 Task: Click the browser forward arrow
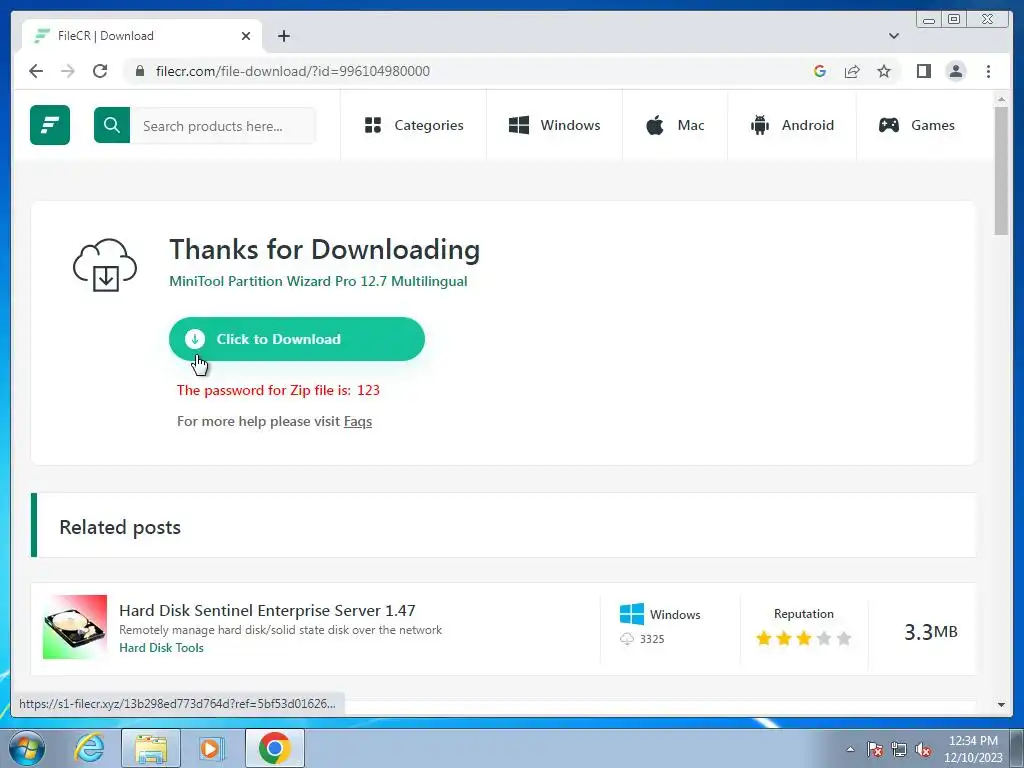(68, 71)
